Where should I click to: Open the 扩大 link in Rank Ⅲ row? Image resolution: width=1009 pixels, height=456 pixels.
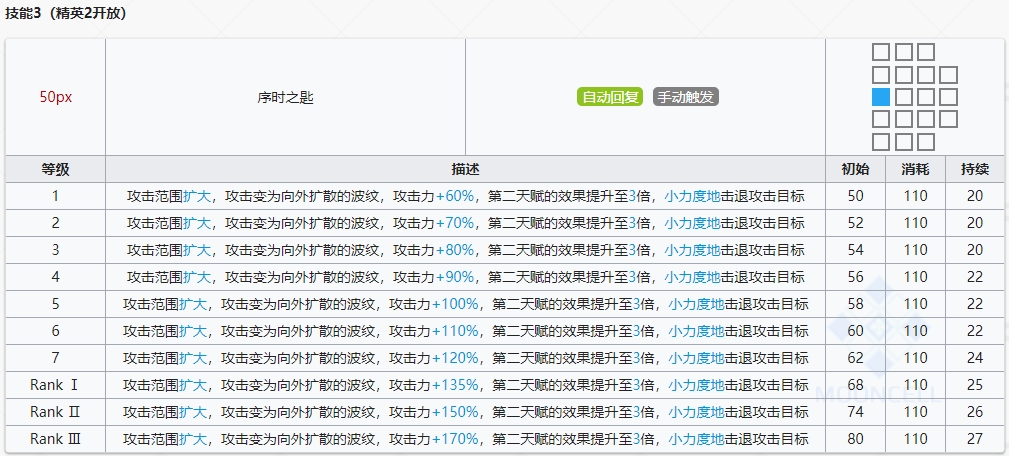point(193,439)
